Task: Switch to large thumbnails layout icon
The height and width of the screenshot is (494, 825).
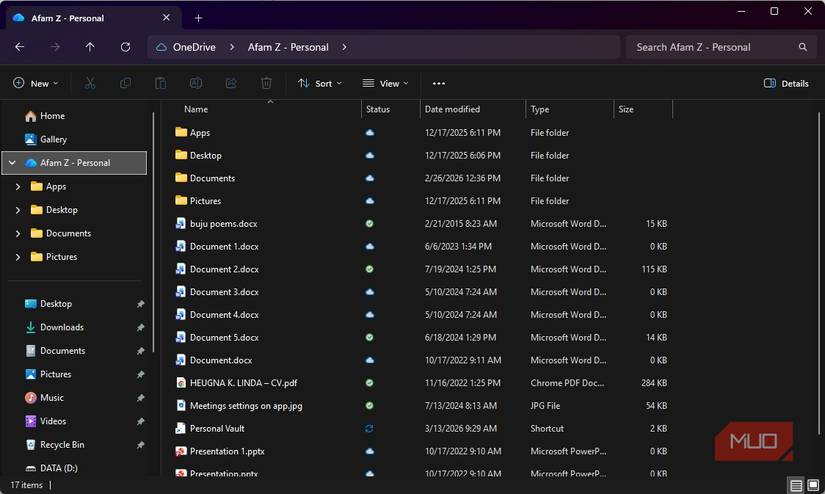Action: (x=813, y=485)
